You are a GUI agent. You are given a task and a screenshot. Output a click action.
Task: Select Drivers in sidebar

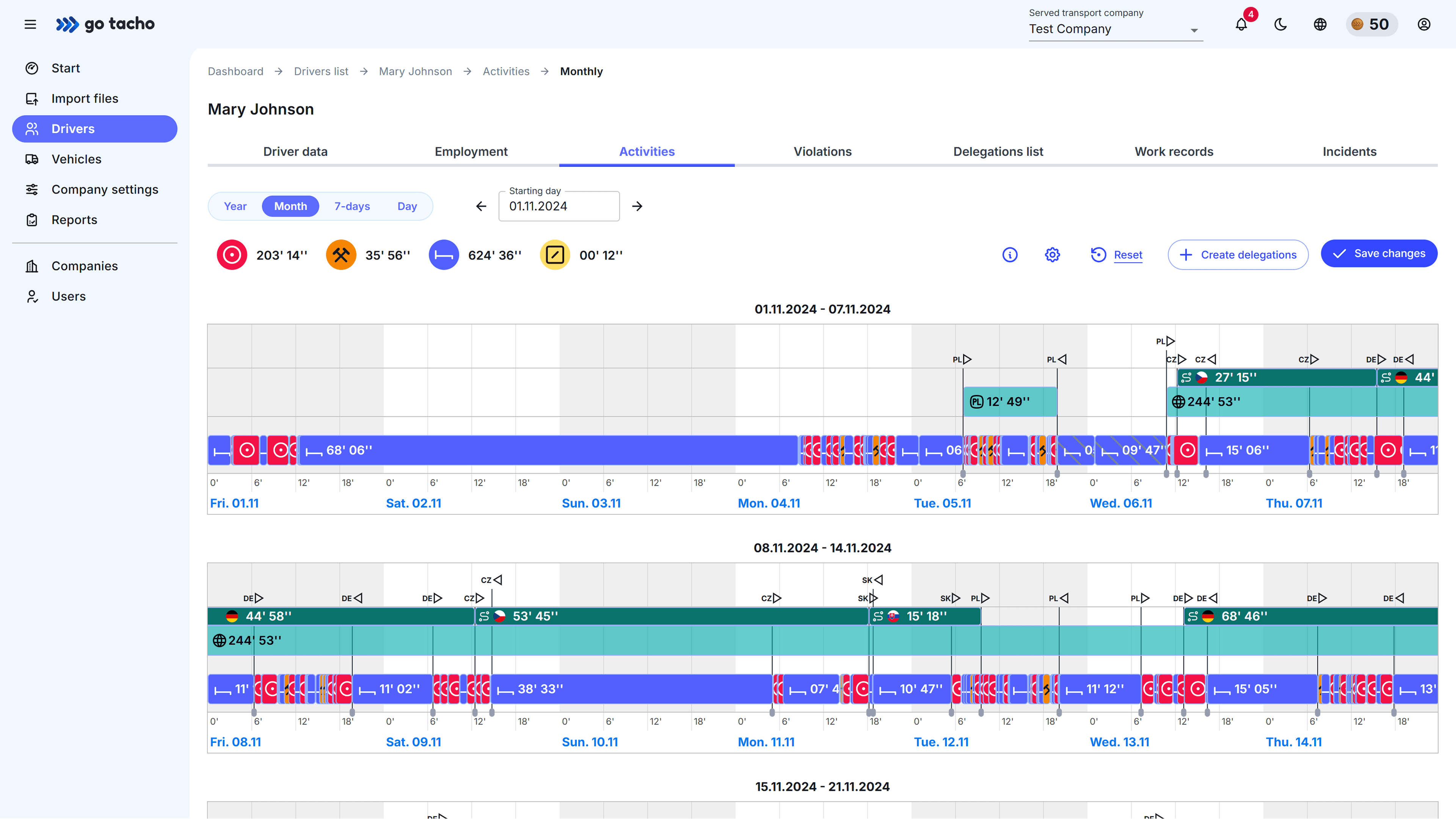[x=95, y=129]
